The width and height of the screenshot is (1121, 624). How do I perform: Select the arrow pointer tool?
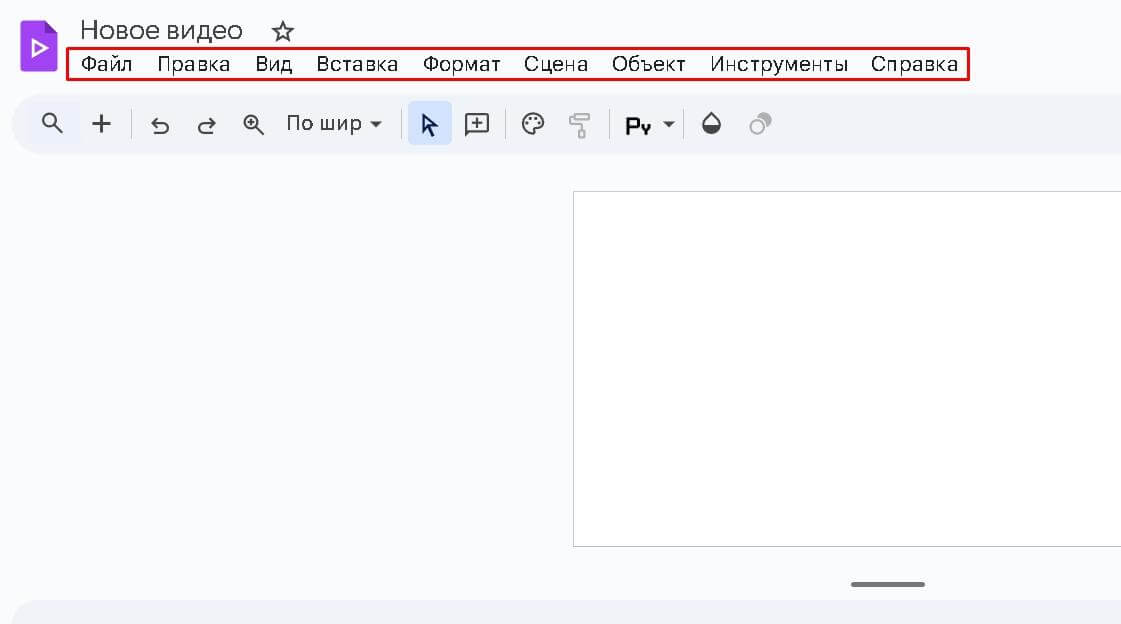point(430,124)
